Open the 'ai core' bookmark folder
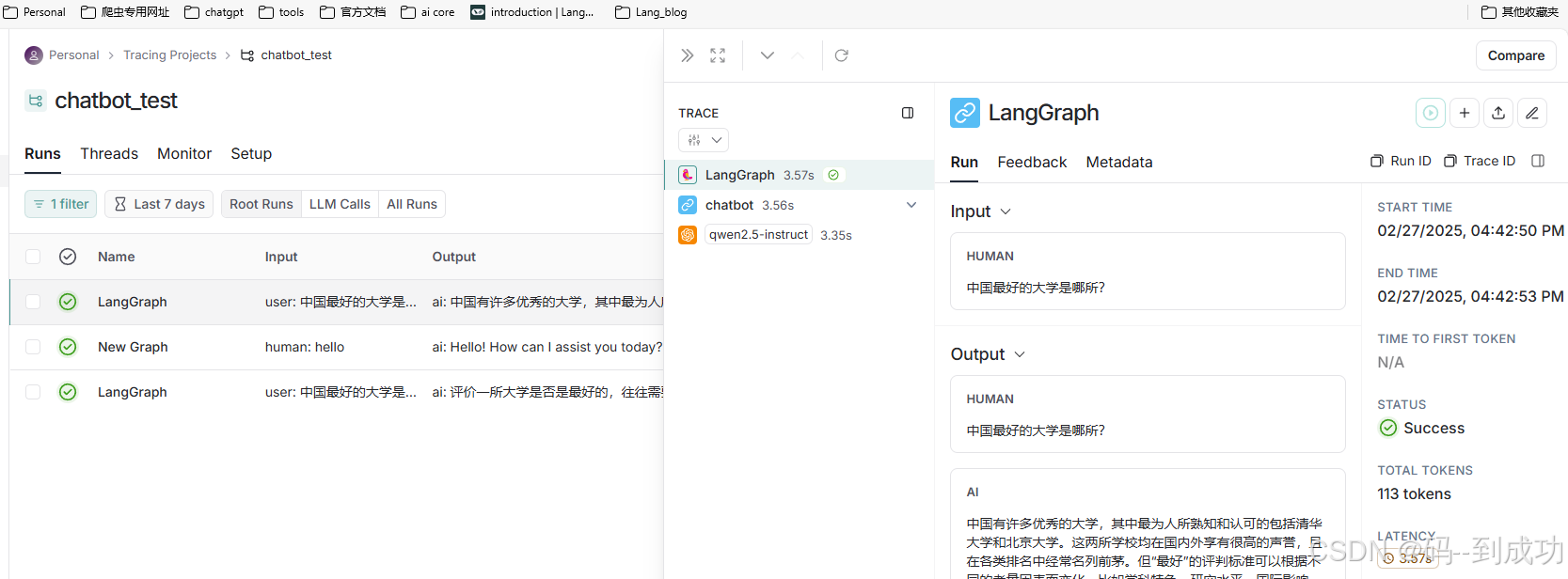This screenshot has height=579, width=1568. click(x=428, y=12)
